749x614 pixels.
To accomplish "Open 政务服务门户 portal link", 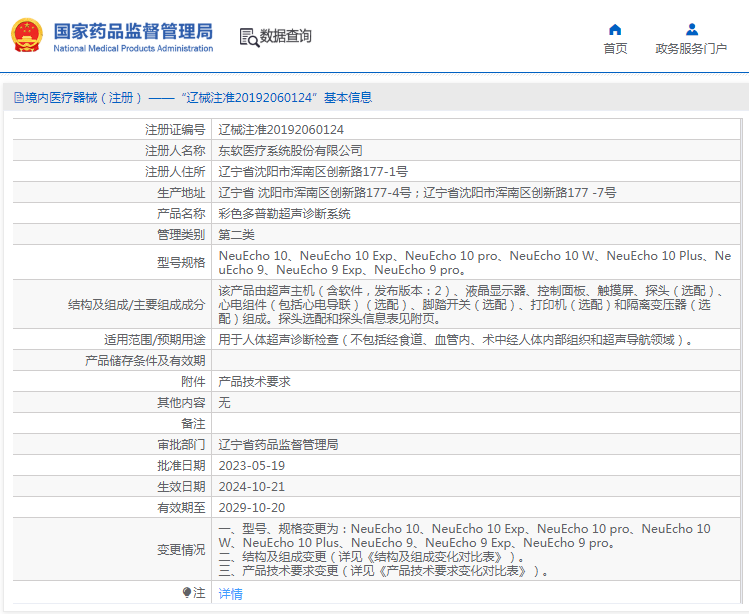I will click(691, 49).
